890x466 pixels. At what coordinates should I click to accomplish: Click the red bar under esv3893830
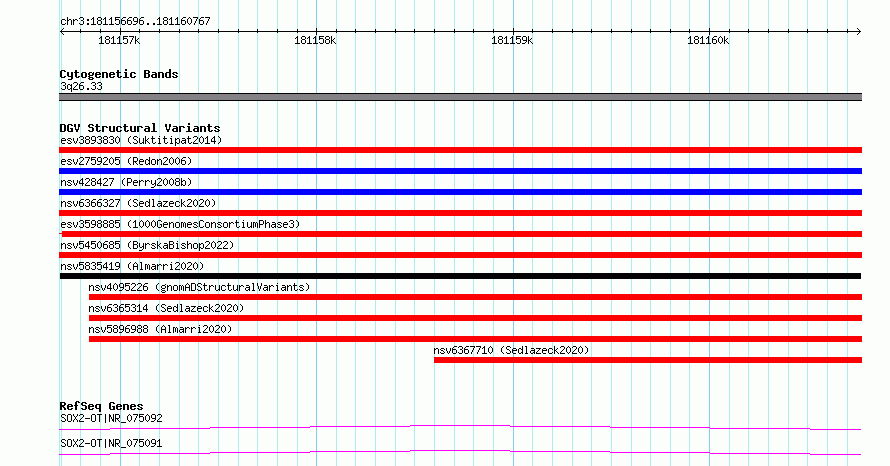point(460,150)
